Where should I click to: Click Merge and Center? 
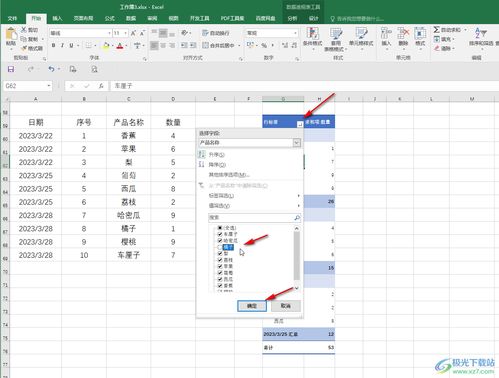pyautogui.click(x=218, y=45)
